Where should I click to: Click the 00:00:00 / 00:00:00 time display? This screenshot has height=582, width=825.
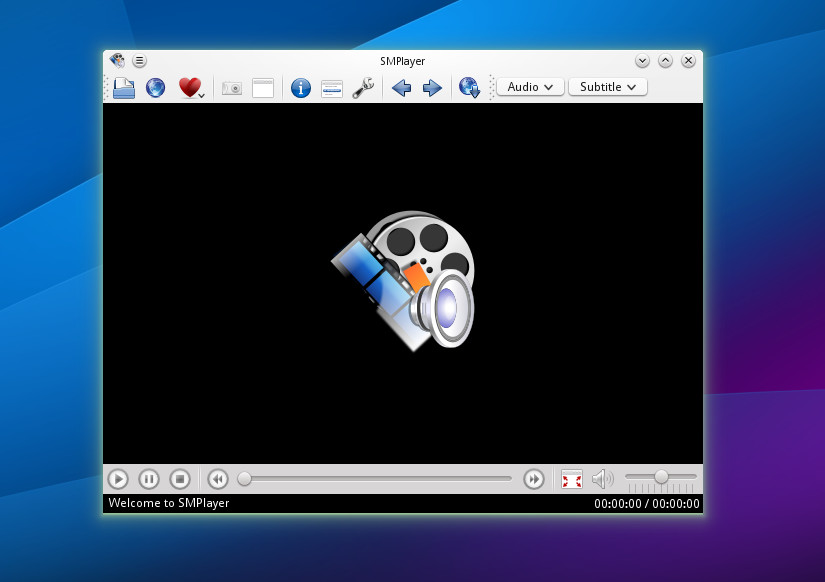(x=647, y=504)
